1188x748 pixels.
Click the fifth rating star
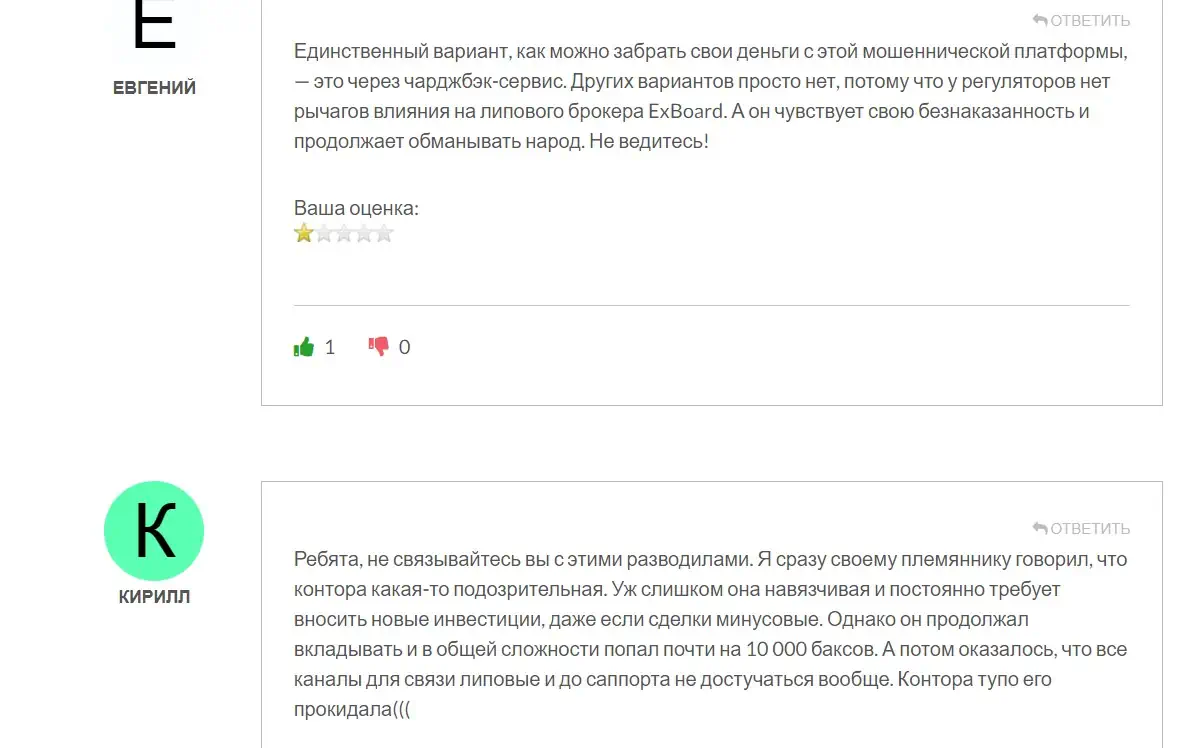point(384,233)
